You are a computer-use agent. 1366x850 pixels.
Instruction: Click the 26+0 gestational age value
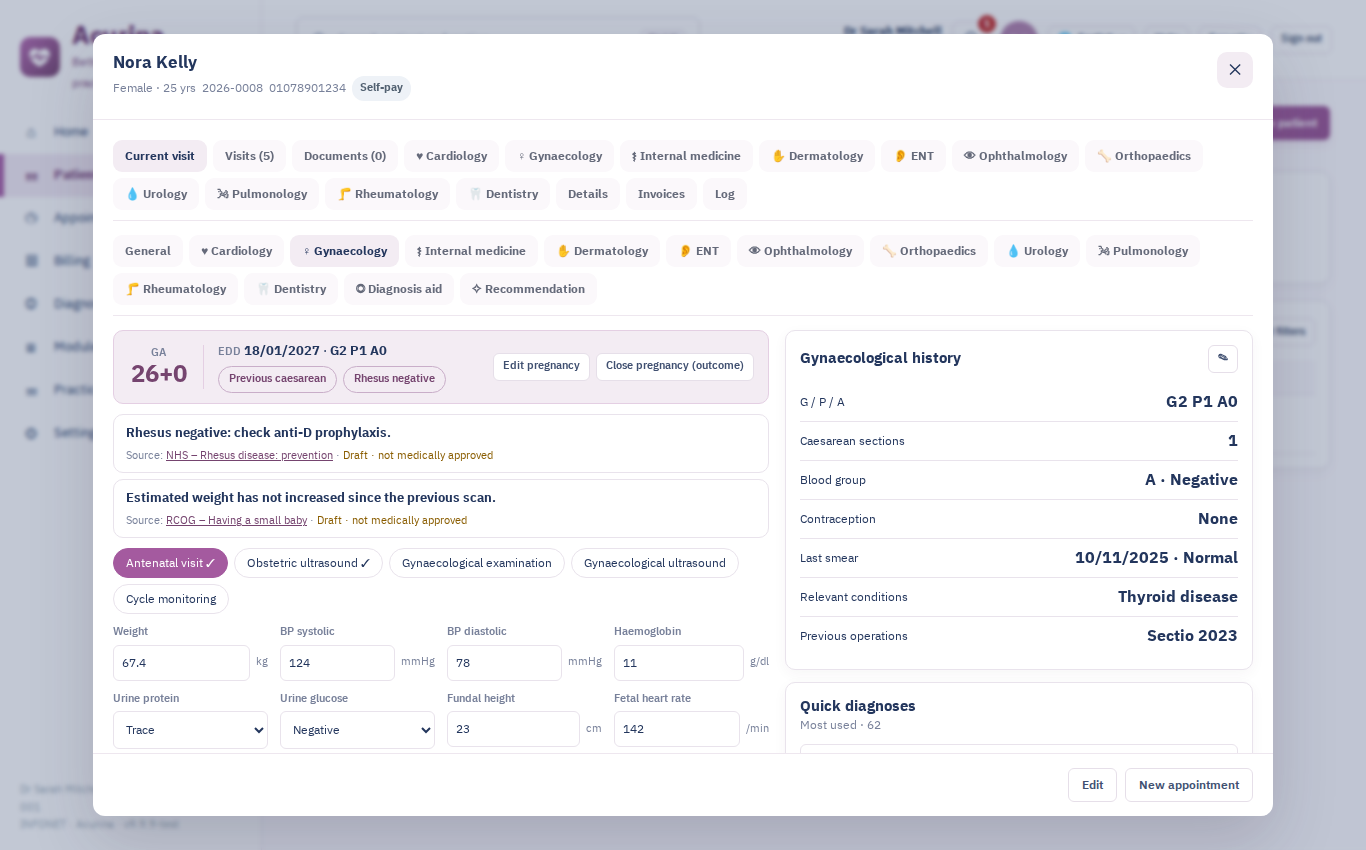point(159,374)
